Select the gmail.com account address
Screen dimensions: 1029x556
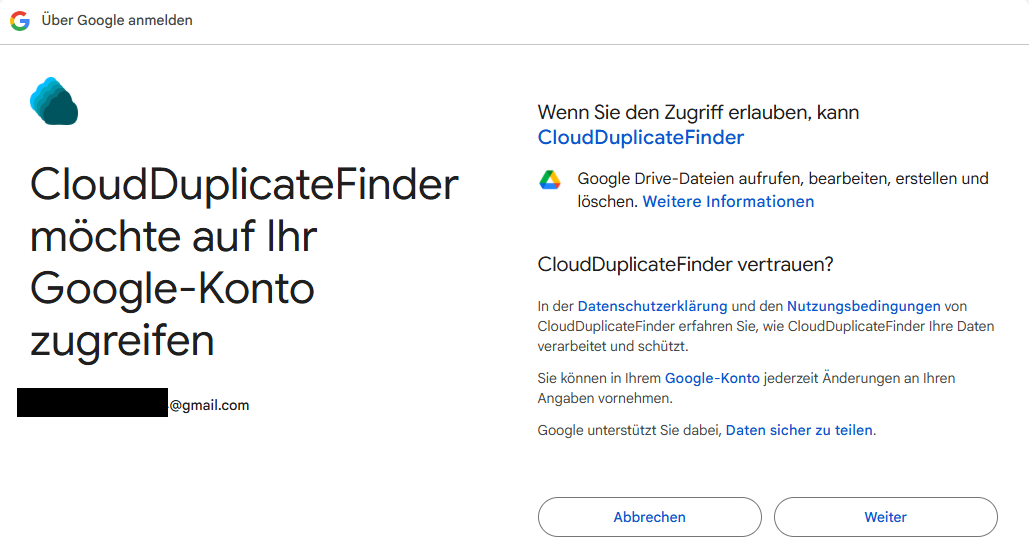click(208, 405)
